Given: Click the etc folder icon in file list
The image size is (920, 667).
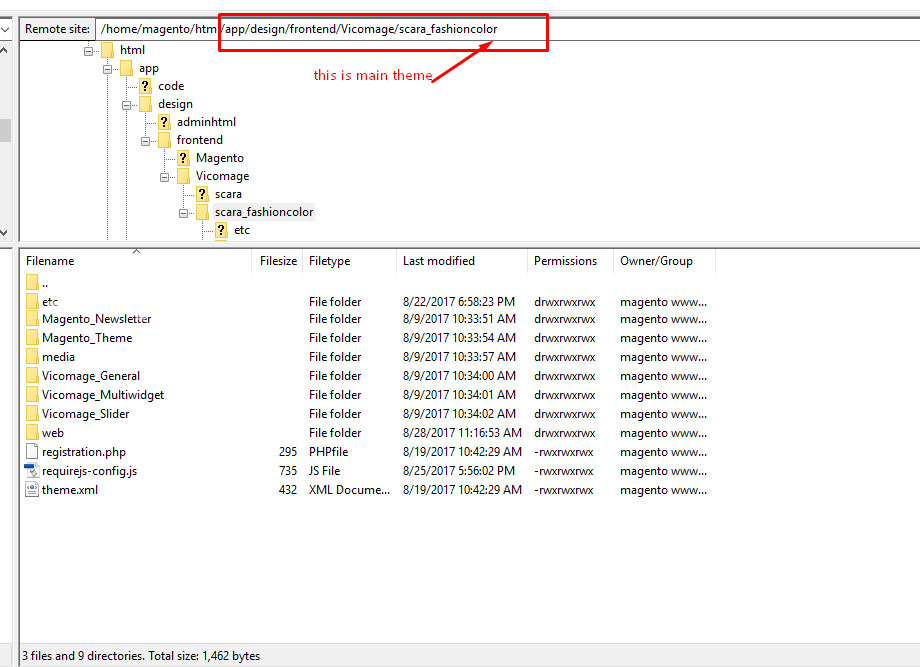Looking at the screenshot, I should [32, 302].
